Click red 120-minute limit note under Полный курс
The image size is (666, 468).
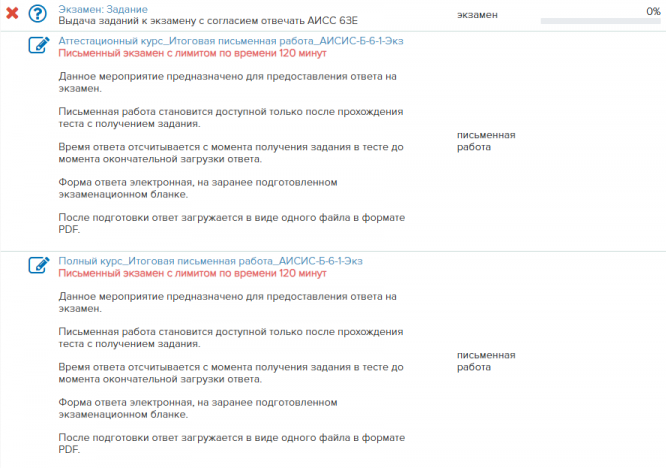tap(193, 273)
